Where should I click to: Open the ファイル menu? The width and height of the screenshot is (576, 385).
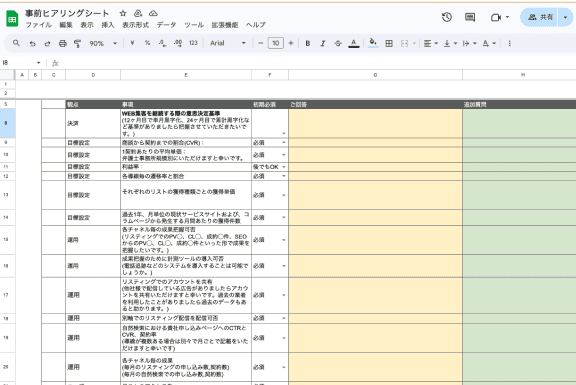coord(38,25)
